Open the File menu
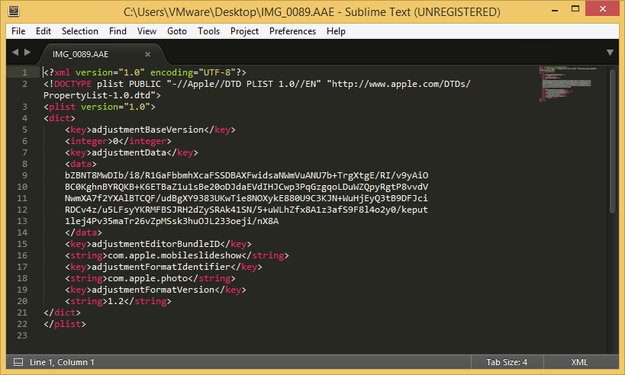This screenshot has height=375, width=625. (x=18, y=31)
